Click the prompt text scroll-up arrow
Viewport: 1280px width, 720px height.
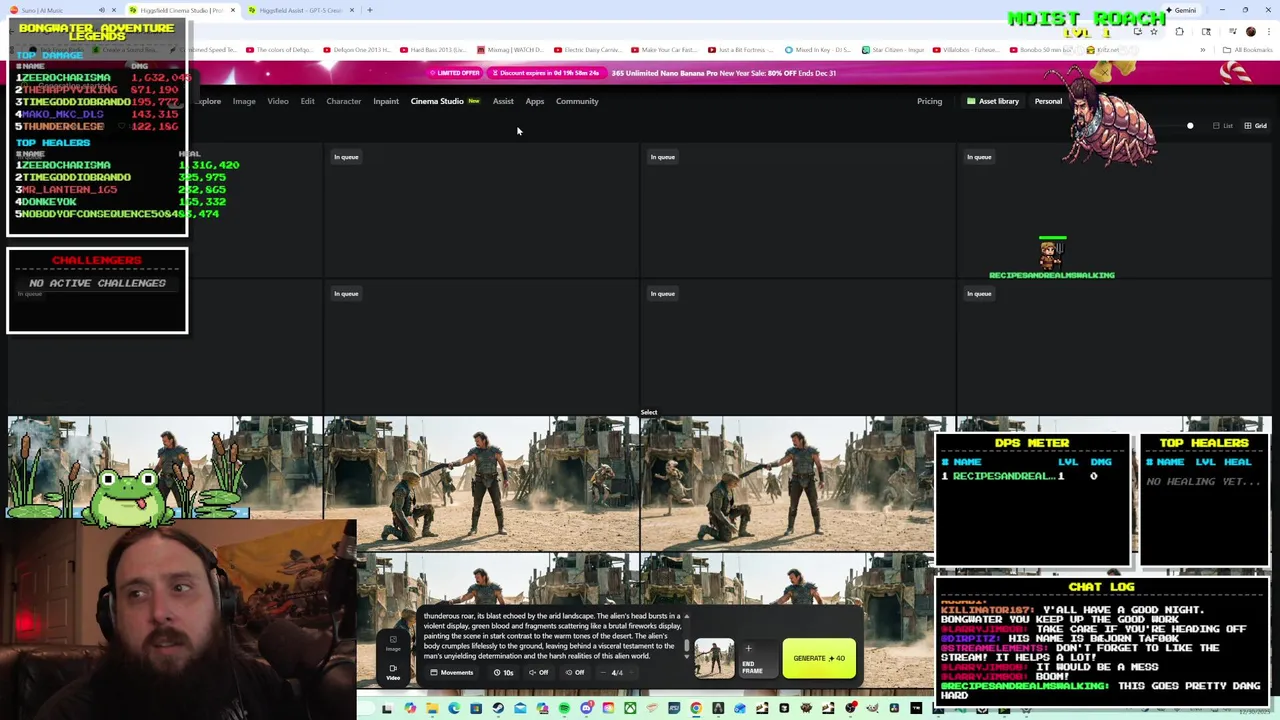tap(687, 616)
